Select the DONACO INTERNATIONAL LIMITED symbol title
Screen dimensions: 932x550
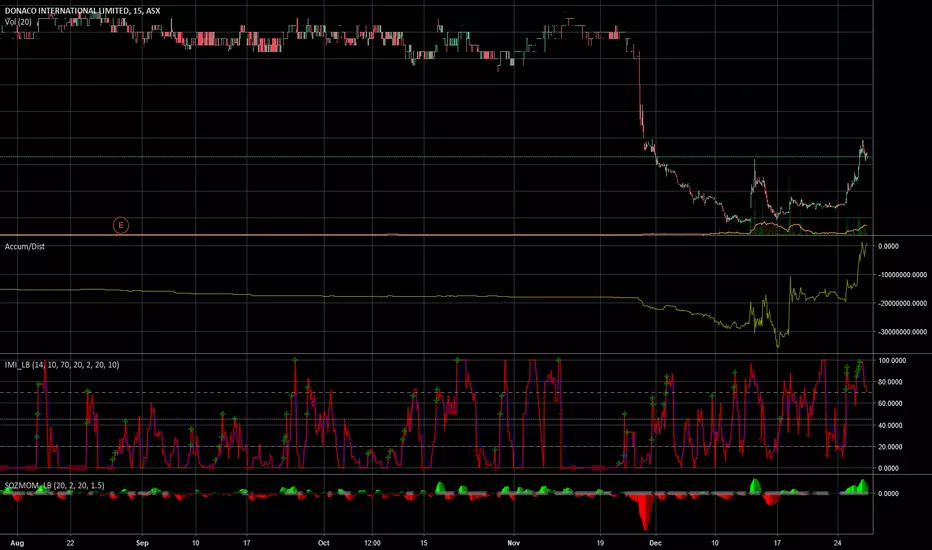pos(67,11)
